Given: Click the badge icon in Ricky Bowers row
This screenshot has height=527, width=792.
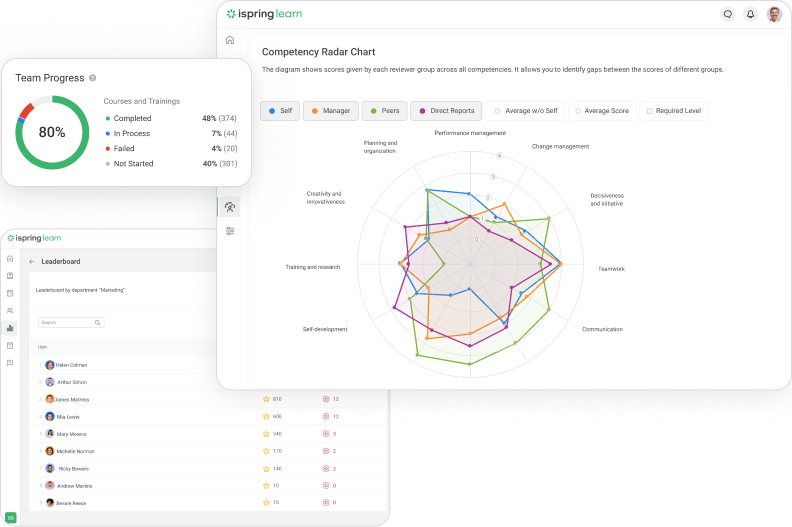Looking at the screenshot, I should point(326,468).
